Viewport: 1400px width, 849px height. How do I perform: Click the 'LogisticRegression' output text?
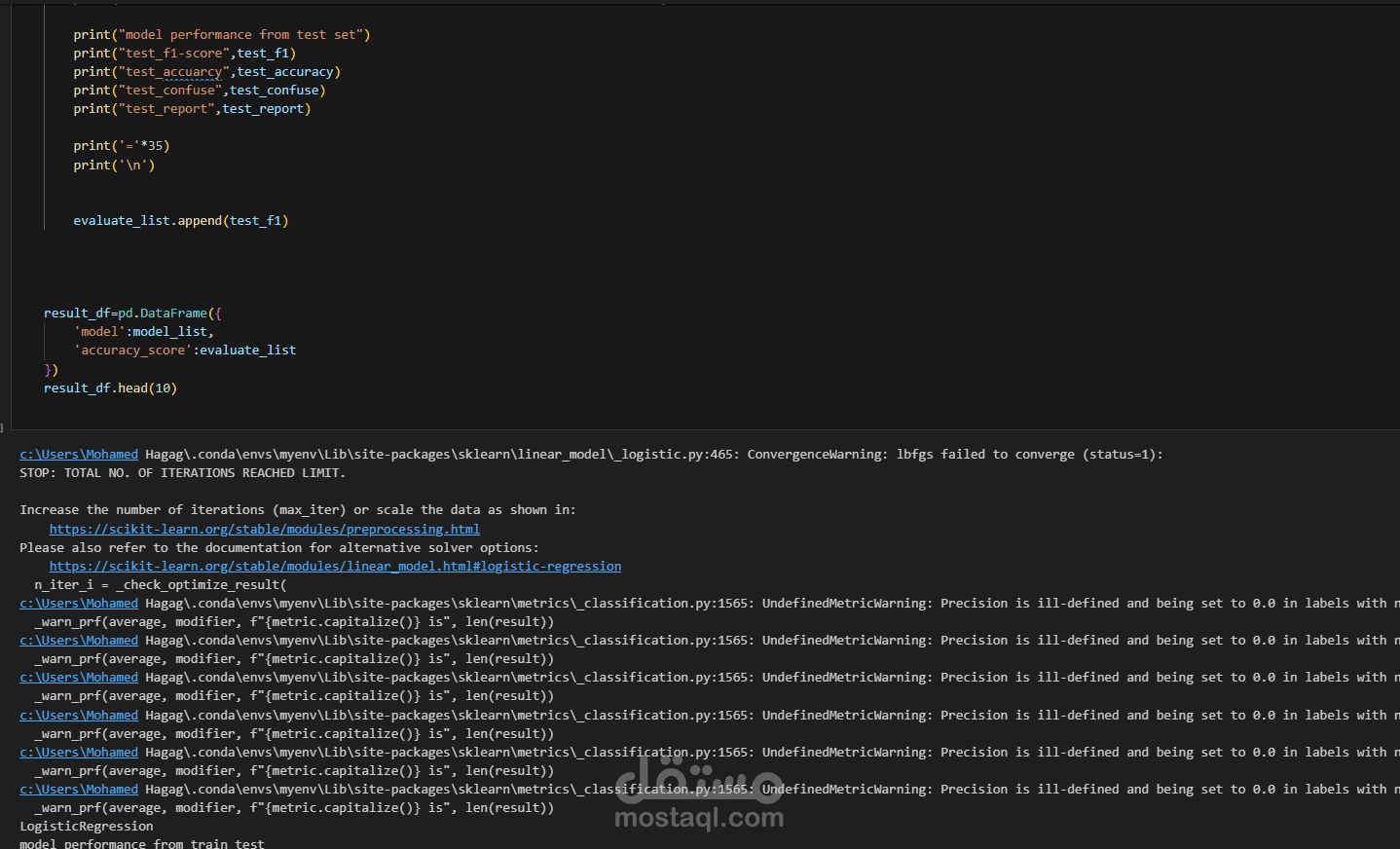tap(87, 826)
